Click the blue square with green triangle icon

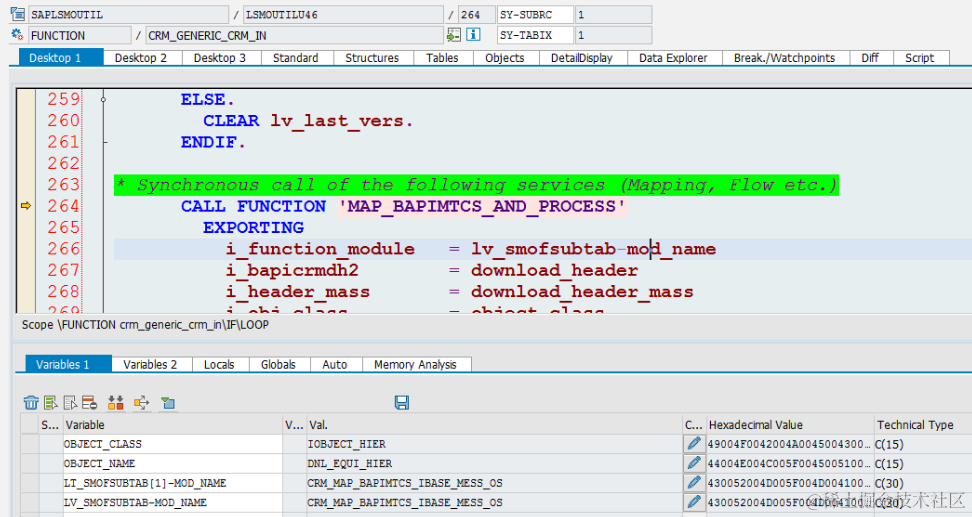coord(167,403)
